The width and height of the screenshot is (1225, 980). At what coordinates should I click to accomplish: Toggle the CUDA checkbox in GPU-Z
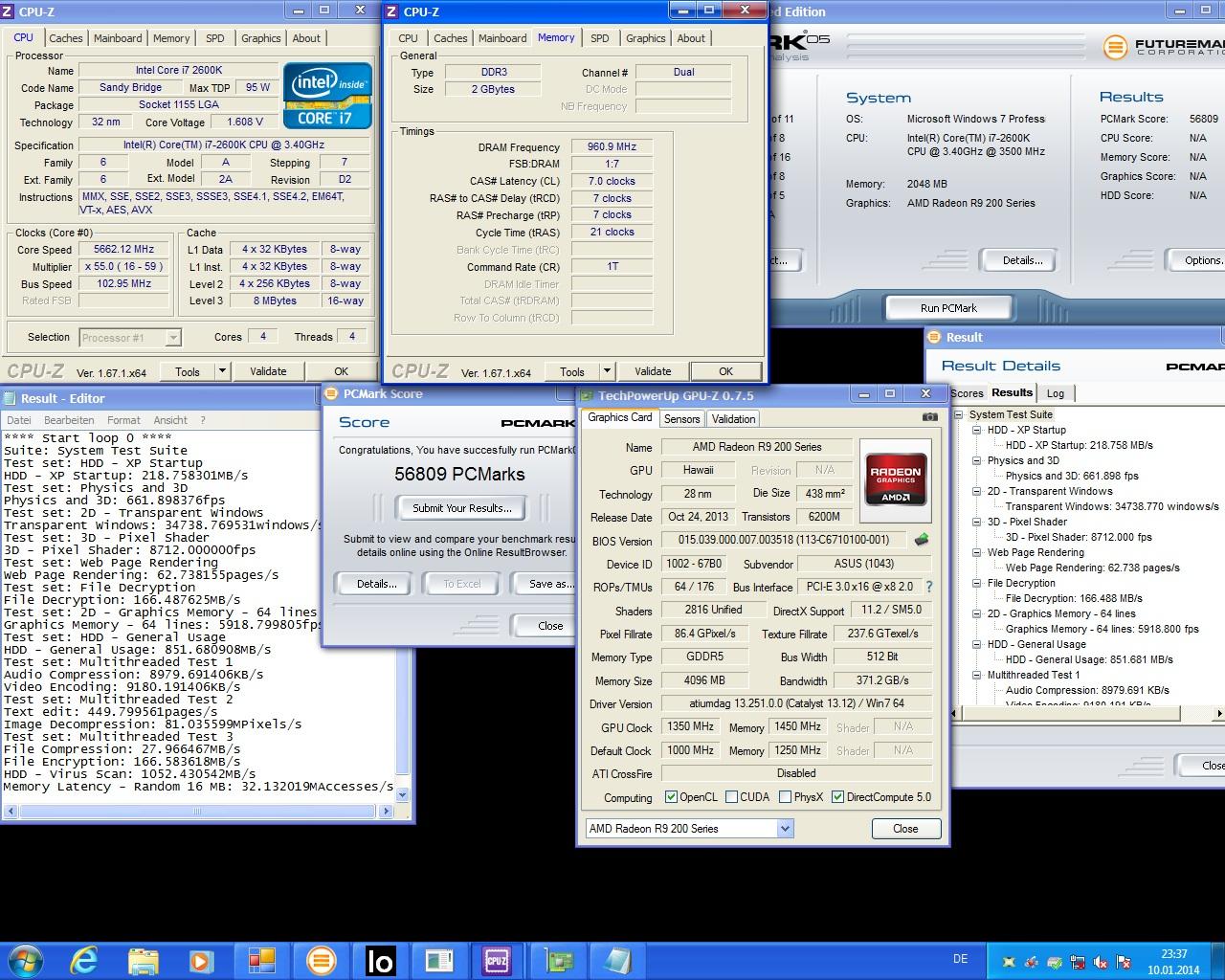point(731,797)
